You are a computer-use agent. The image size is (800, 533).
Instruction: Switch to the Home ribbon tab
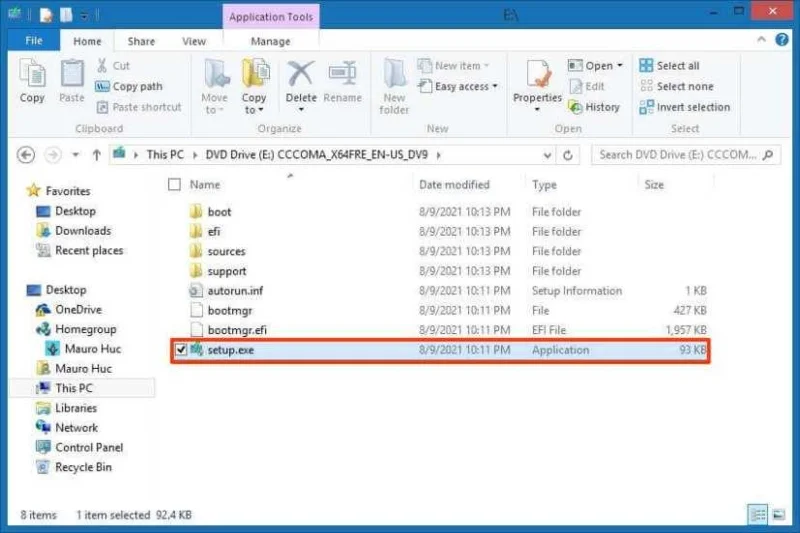(87, 41)
